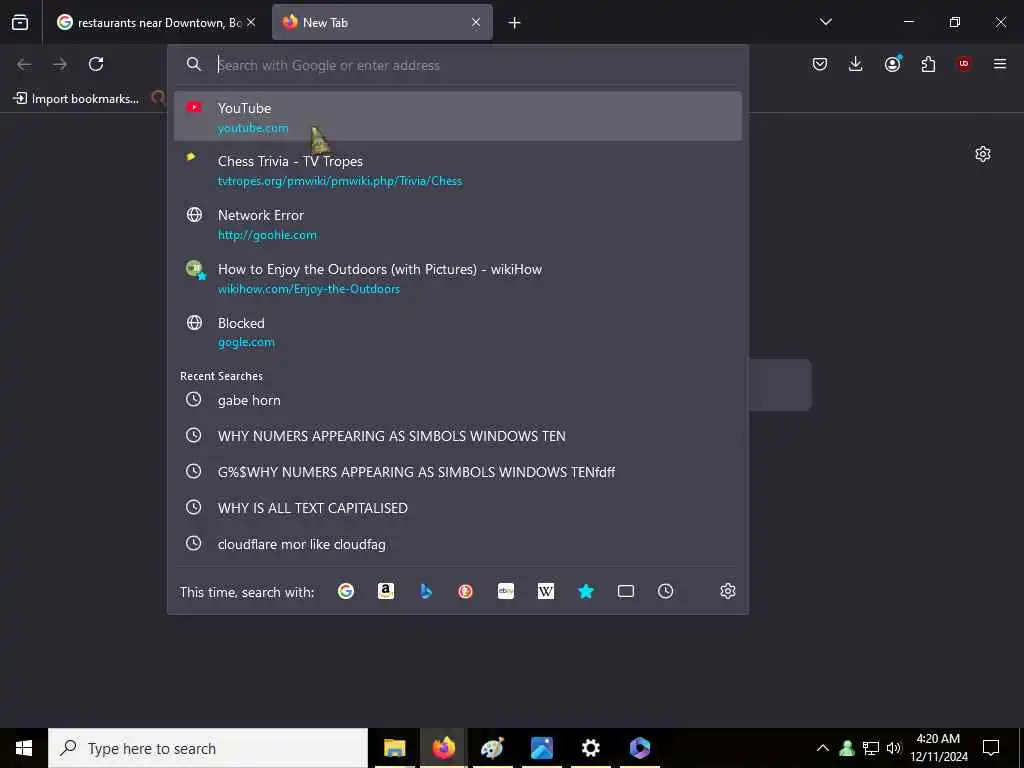
Task: Choose the YouTube suggestion
Action: coord(458,116)
